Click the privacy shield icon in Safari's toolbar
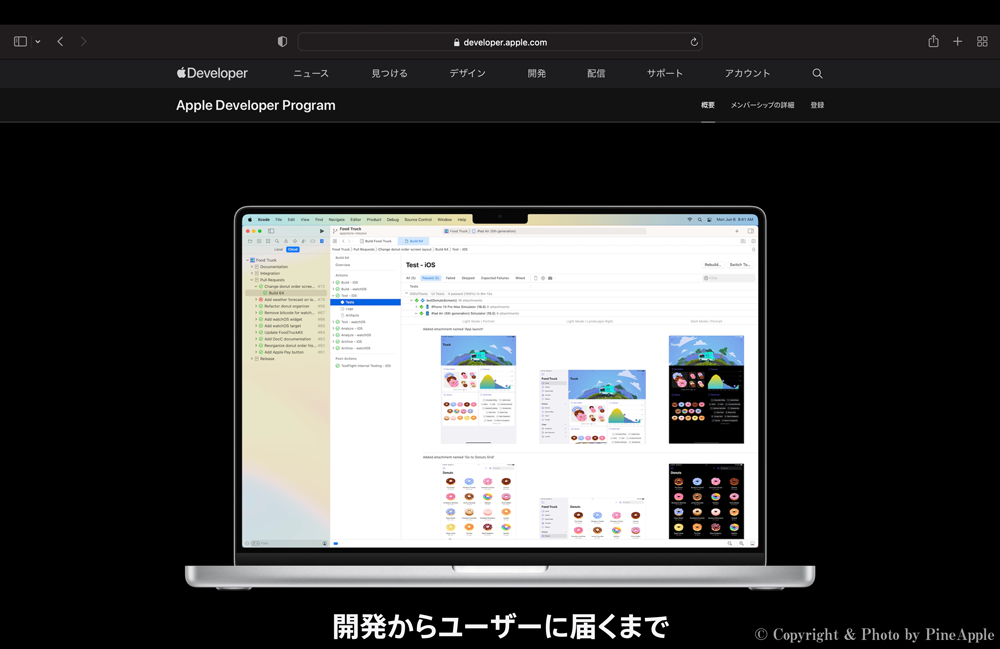 (x=282, y=41)
